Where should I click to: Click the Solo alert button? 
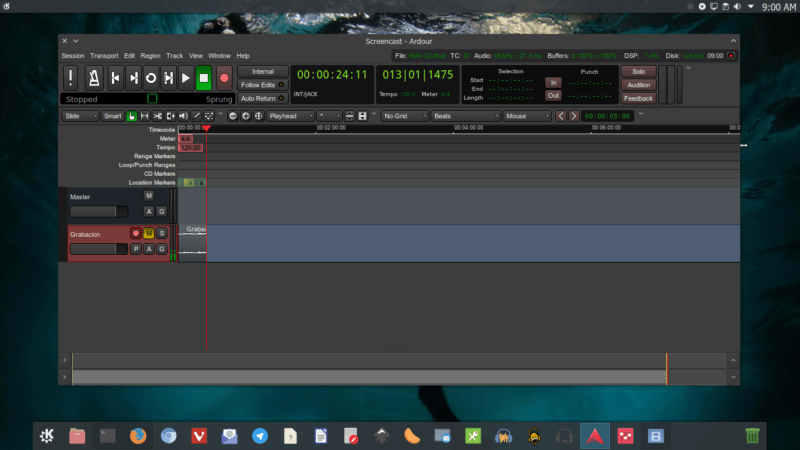coord(638,72)
